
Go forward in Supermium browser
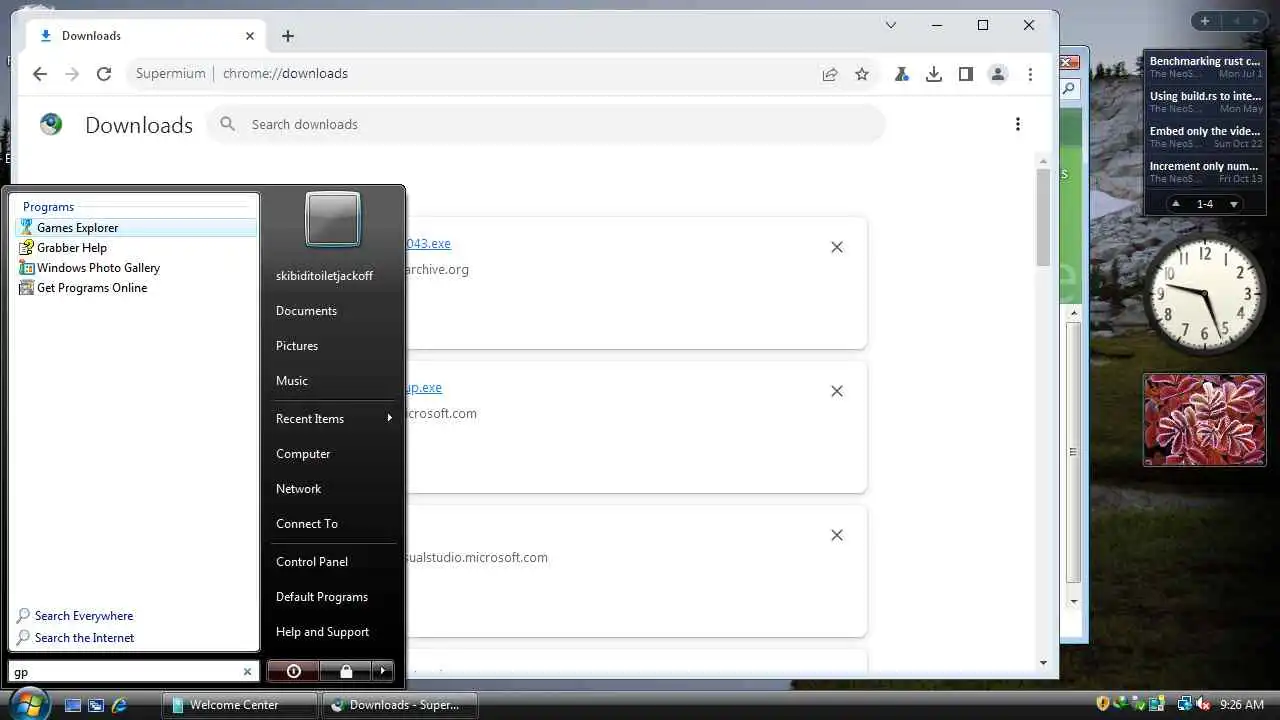(x=72, y=74)
